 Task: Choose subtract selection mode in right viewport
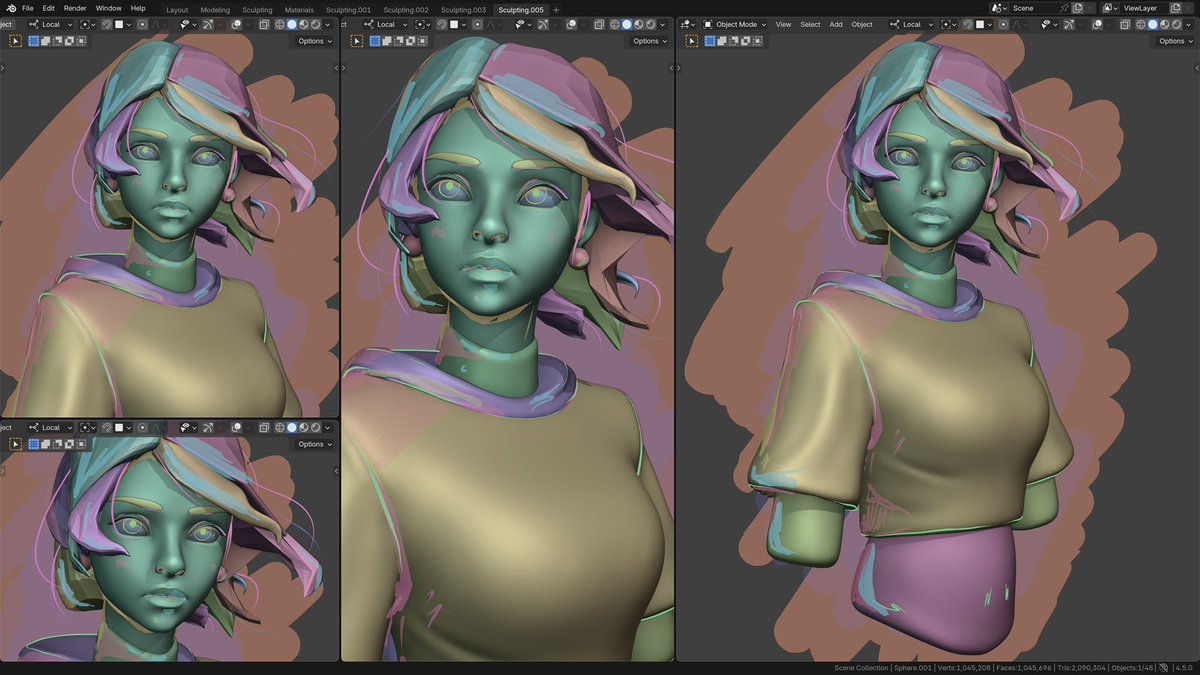point(734,41)
